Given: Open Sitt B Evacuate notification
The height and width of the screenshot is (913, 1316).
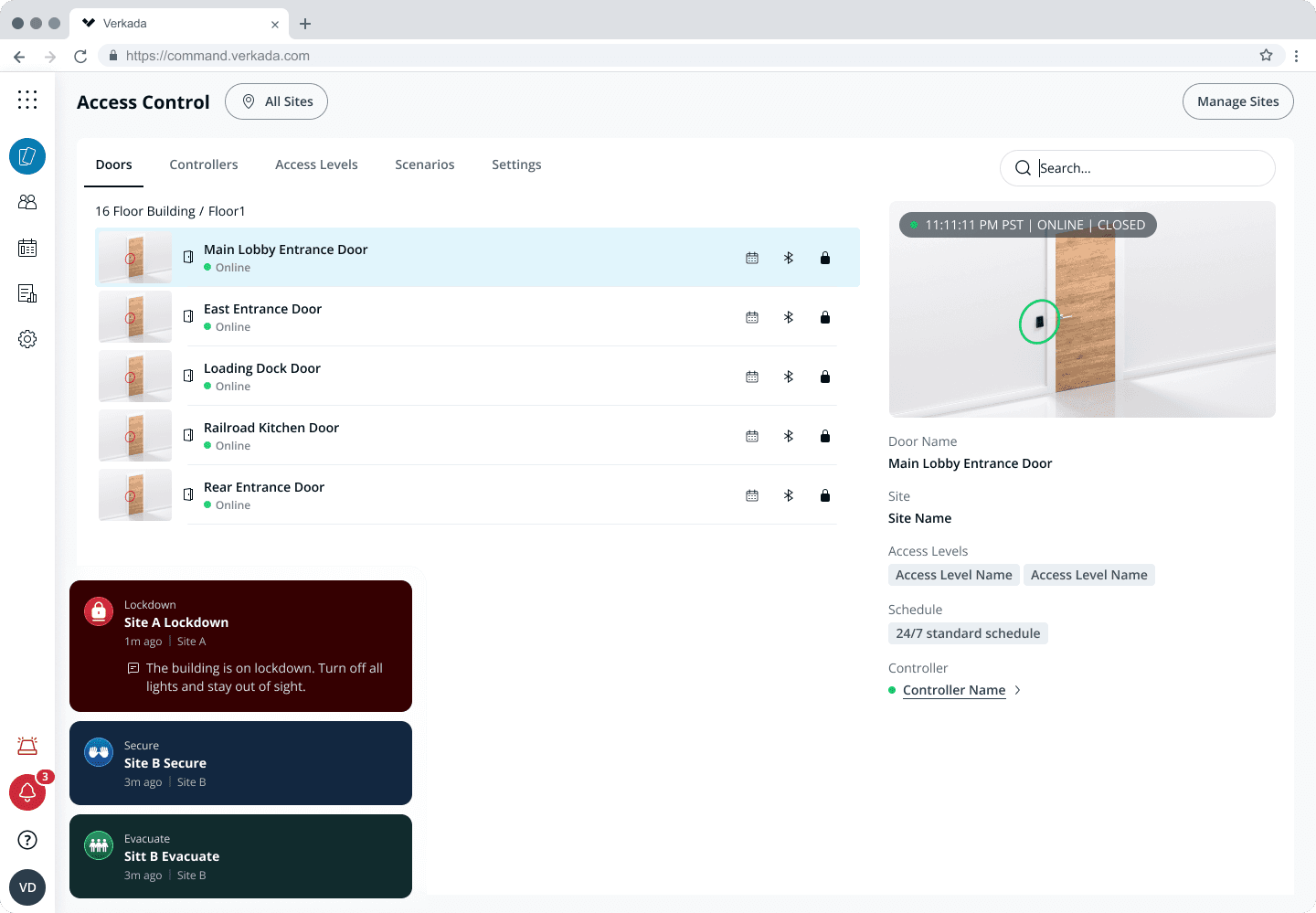Looking at the screenshot, I should click(x=240, y=856).
